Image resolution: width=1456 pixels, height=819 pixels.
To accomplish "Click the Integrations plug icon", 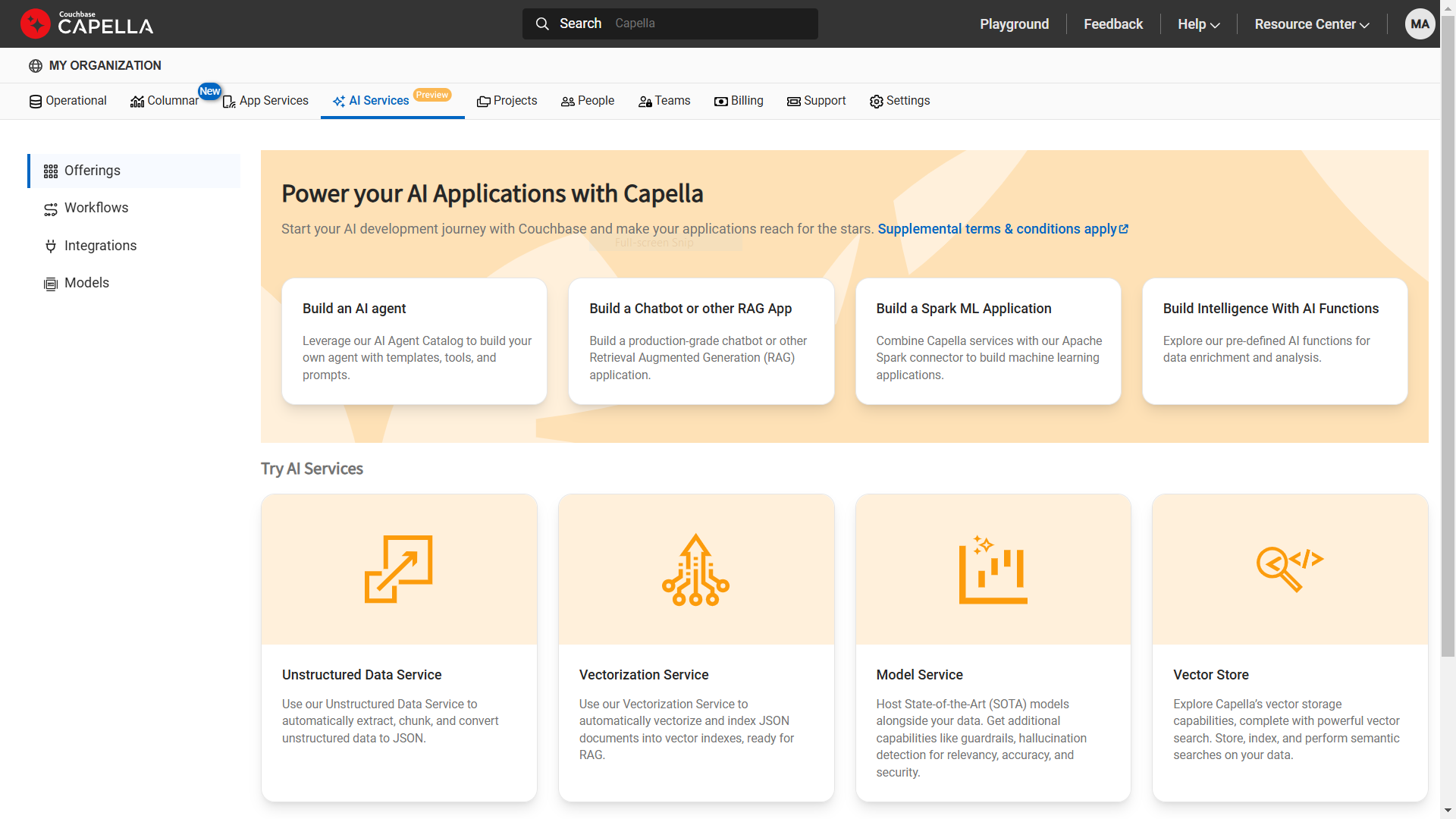I will 51,246.
